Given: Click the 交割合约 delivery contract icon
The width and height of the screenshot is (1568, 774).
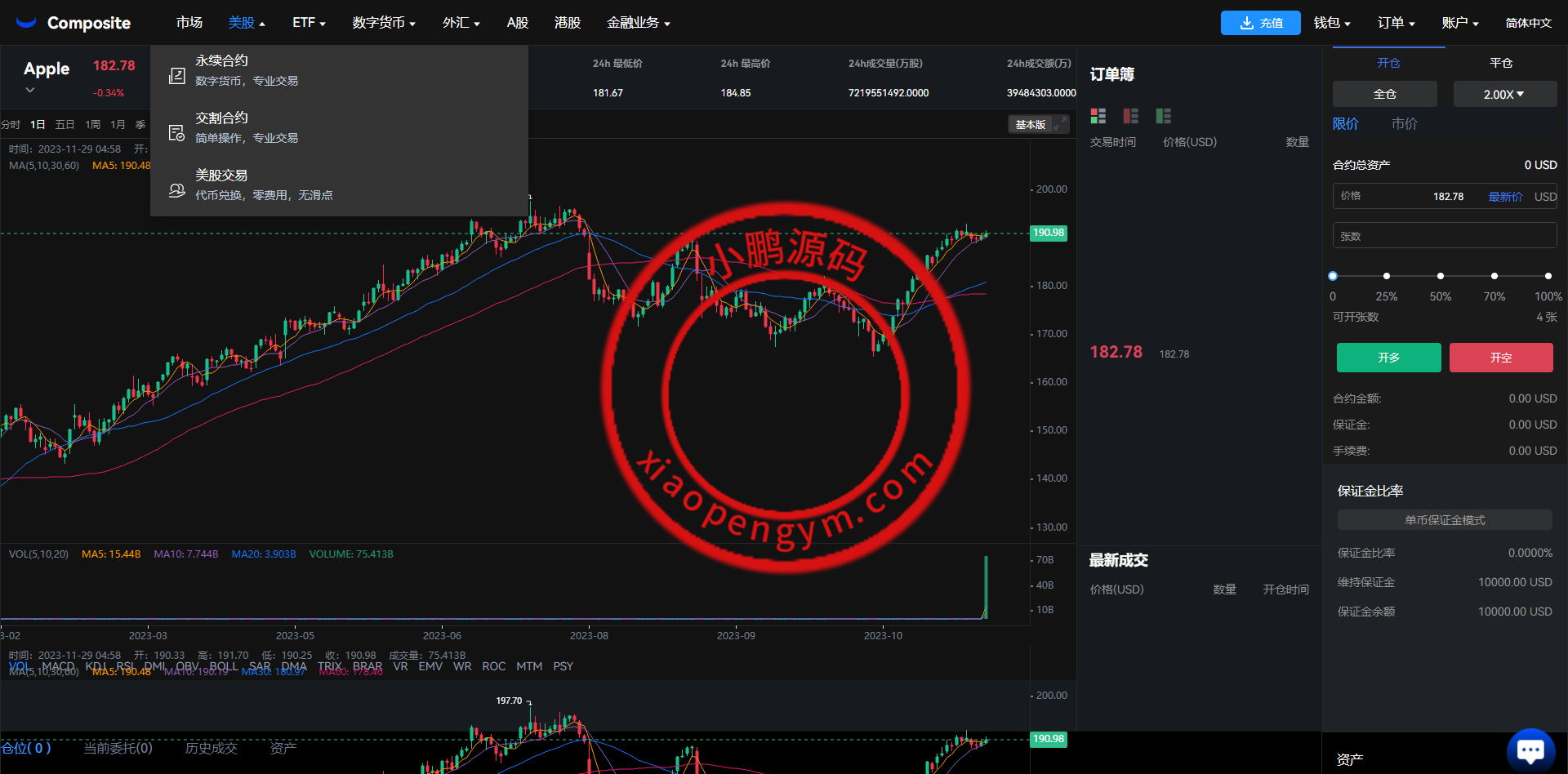Looking at the screenshot, I should point(176,132).
